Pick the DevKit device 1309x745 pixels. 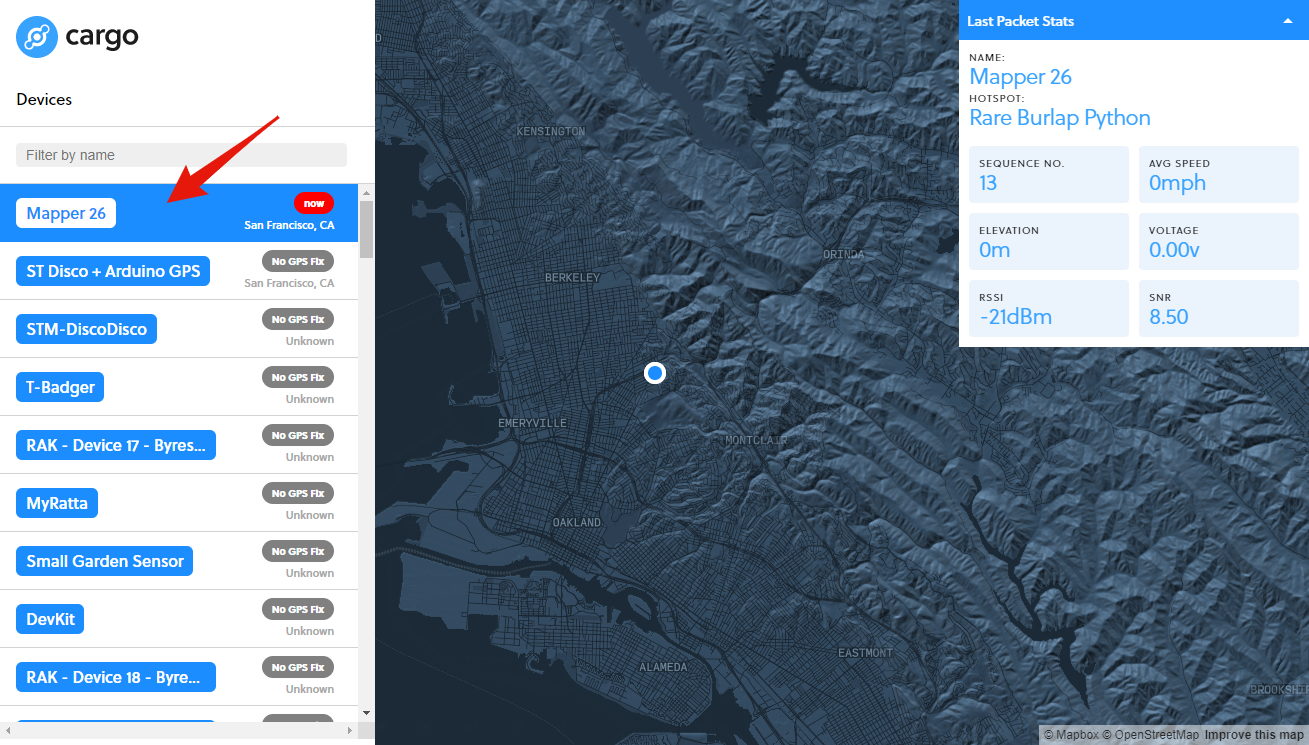(50, 619)
